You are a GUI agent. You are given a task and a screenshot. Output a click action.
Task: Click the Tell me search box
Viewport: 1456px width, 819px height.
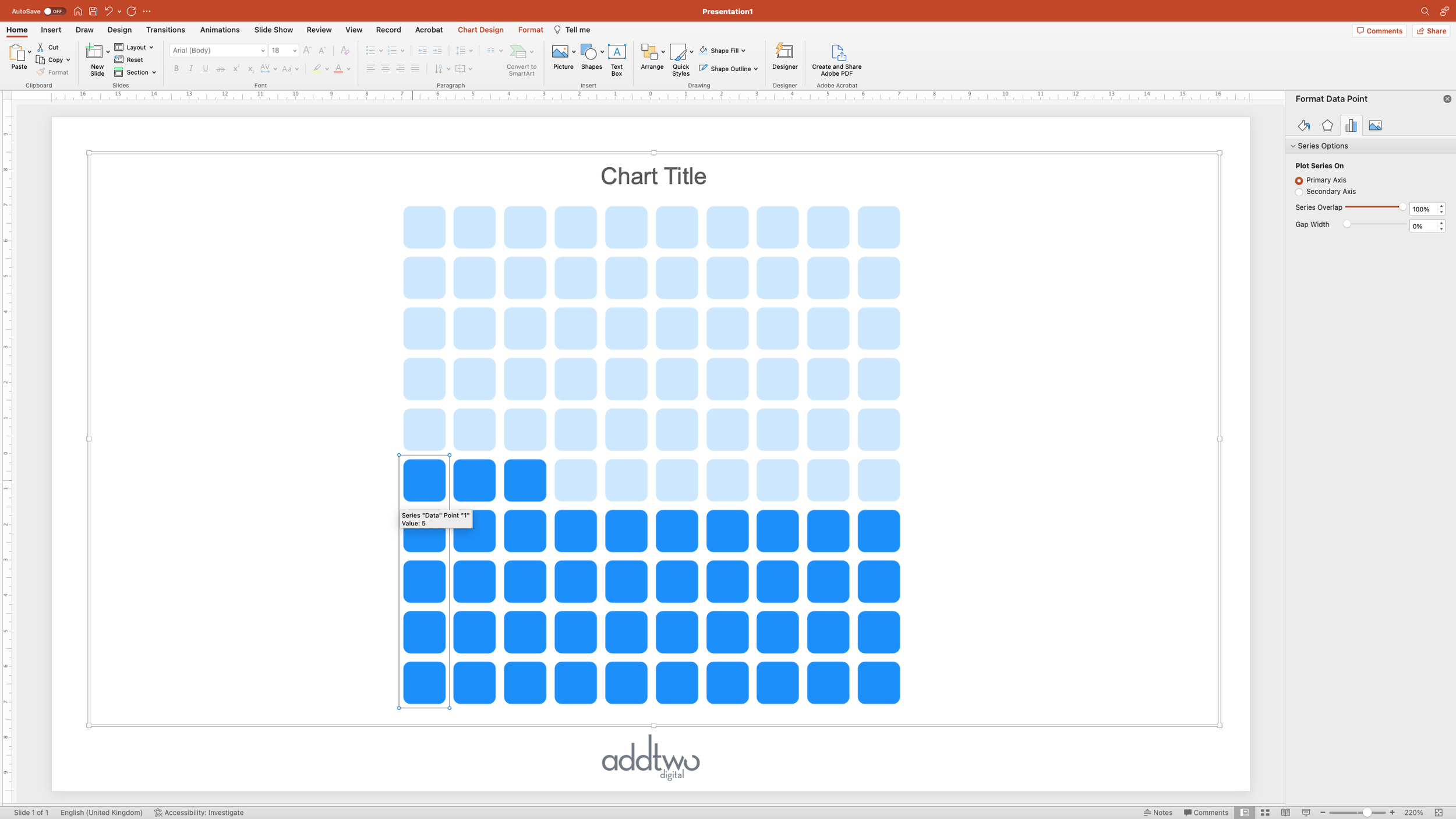572,30
